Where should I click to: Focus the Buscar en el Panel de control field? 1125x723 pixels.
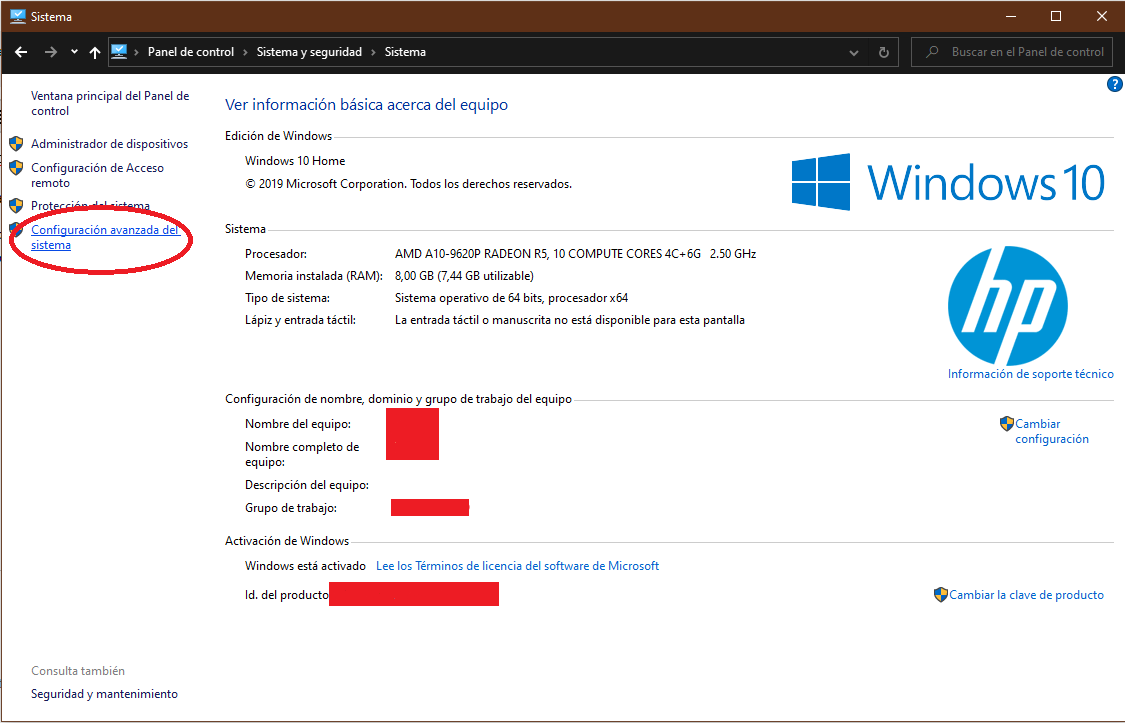[1012, 52]
